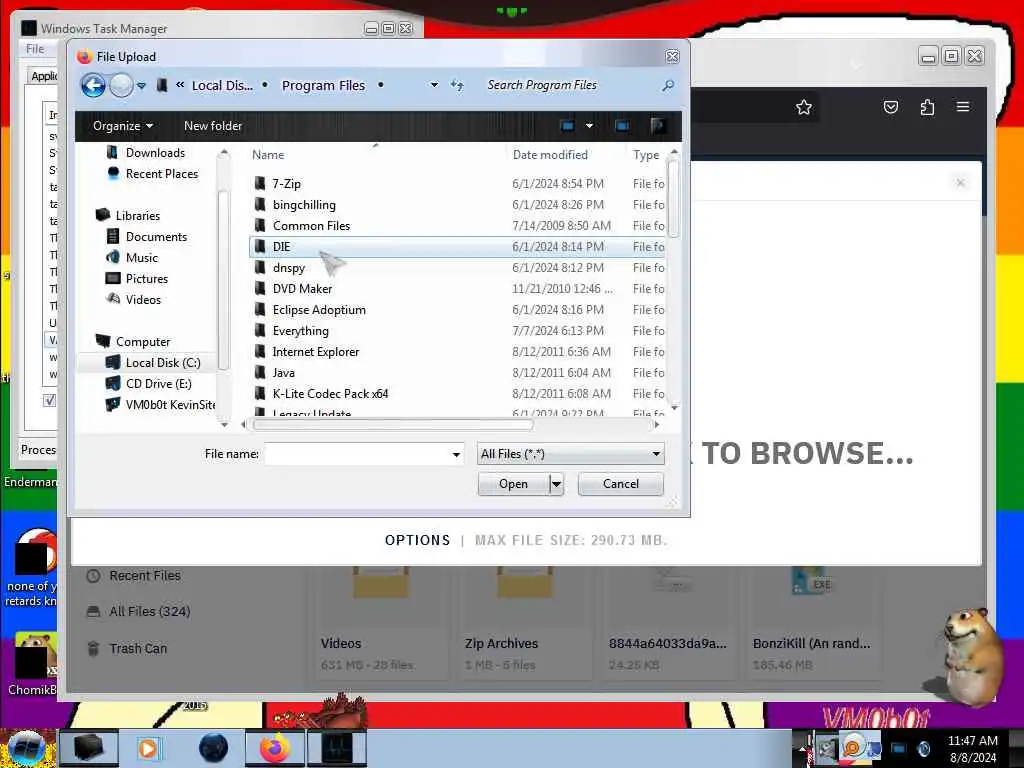Screen dimensions: 1024x768
Task: Select Local Disk (C:) in navigation pane
Action: pyautogui.click(x=163, y=362)
